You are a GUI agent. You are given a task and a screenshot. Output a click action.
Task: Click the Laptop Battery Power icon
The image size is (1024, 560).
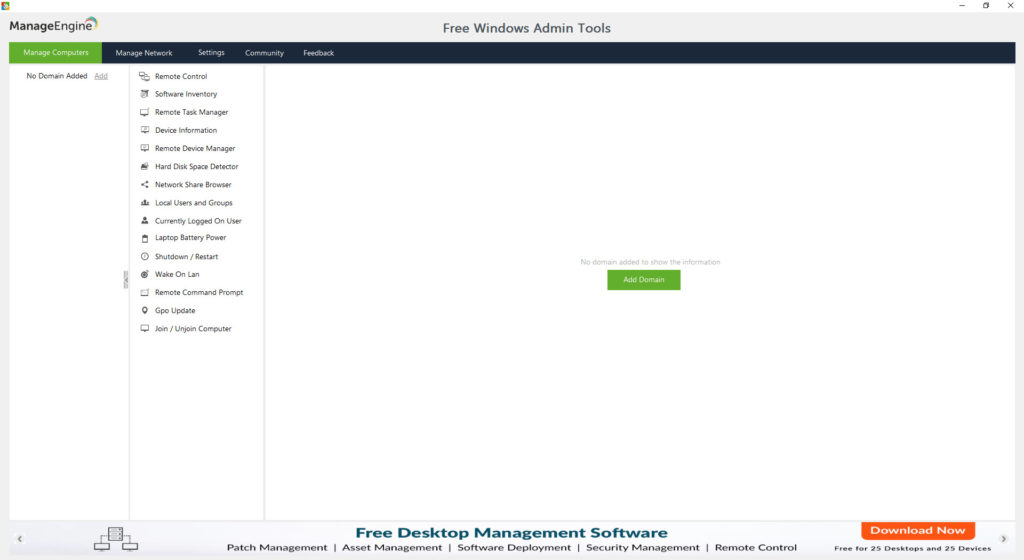(x=144, y=238)
